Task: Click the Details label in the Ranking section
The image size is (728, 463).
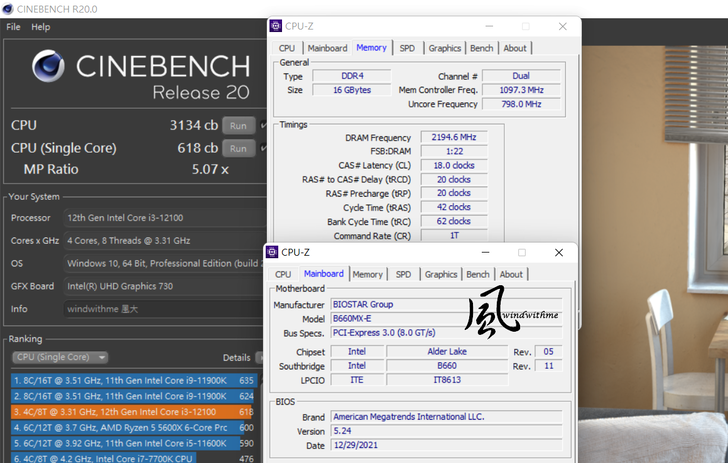Action: [236, 357]
